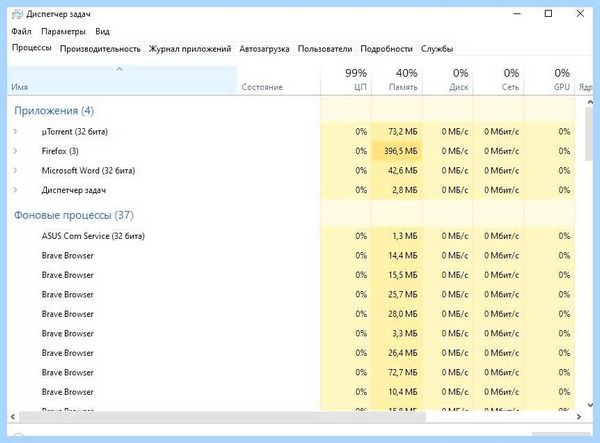Click the sort arrow above the Имя column
Screen dimensions: 600x443
point(119,69)
